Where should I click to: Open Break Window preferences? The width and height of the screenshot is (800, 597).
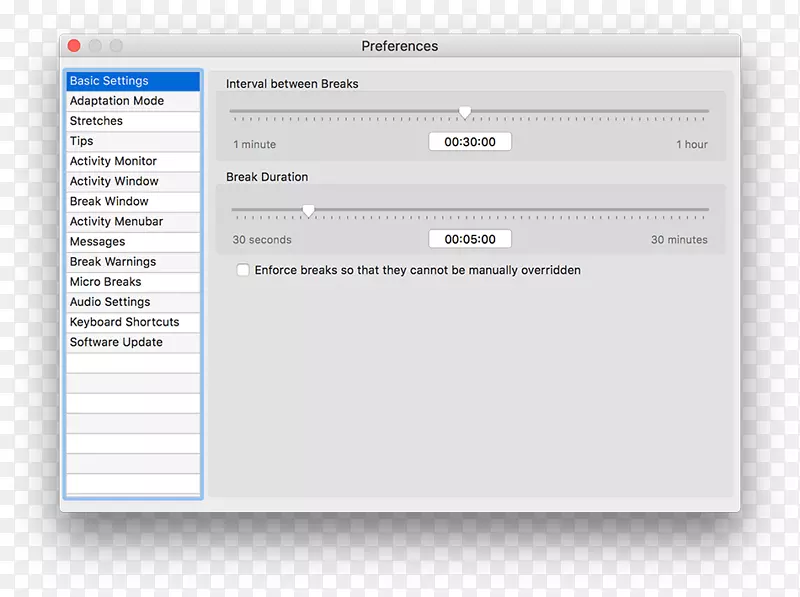point(109,201)
